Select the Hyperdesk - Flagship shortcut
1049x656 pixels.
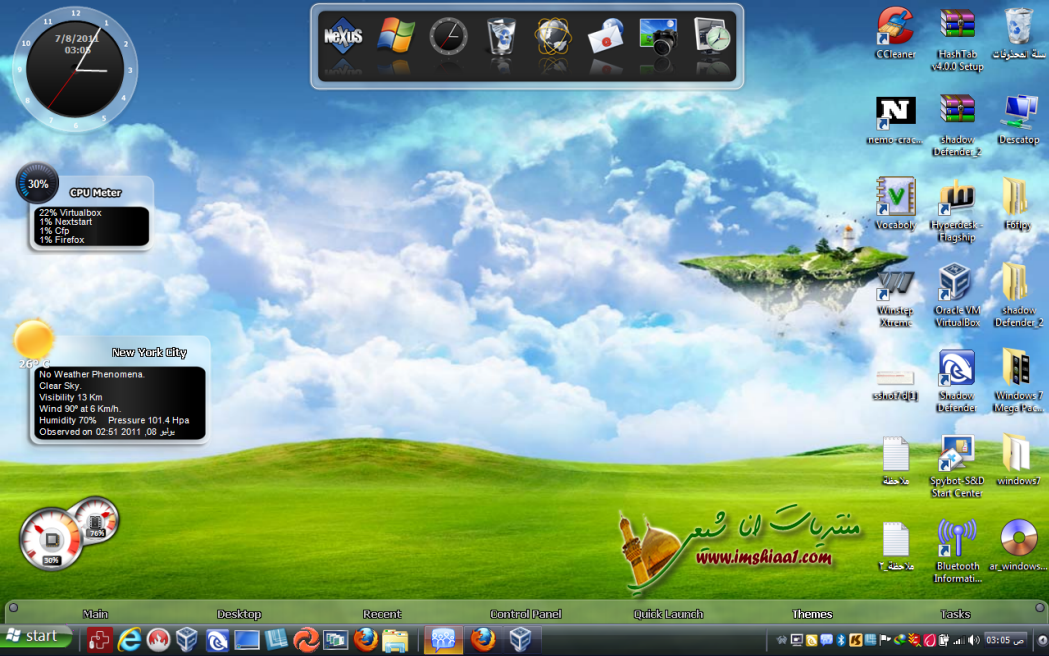click(x=957, y=210)
